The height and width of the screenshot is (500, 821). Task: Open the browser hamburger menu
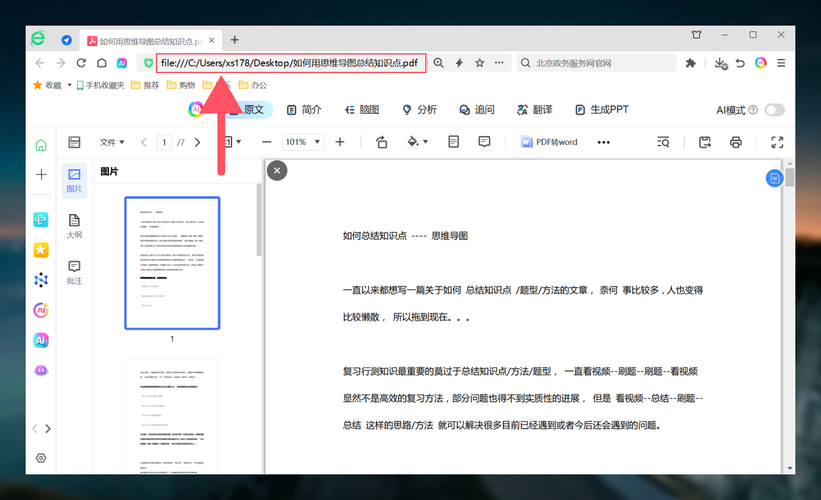(x=781, y=63)
